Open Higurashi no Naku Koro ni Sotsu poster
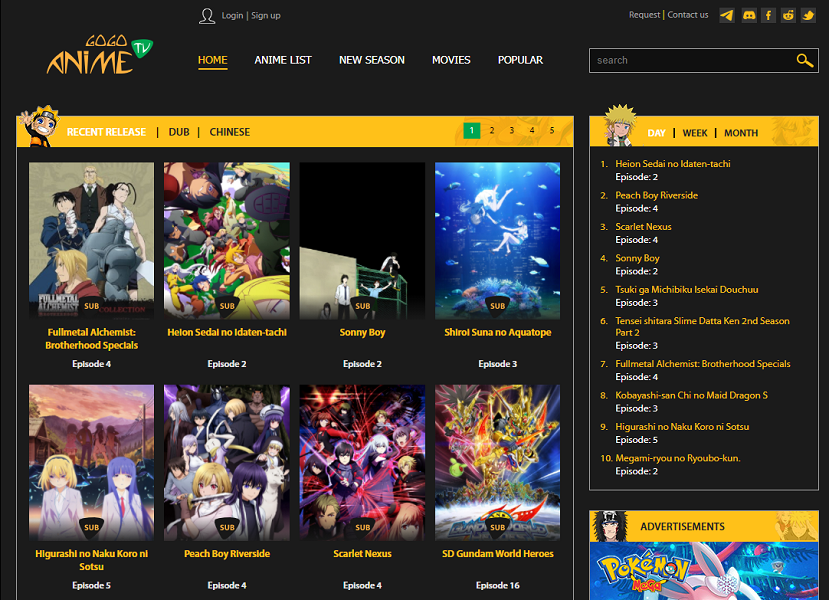Image resolution: width=829 pixels, height=600 pixels. pyautogui.click(x=91, y=463)
